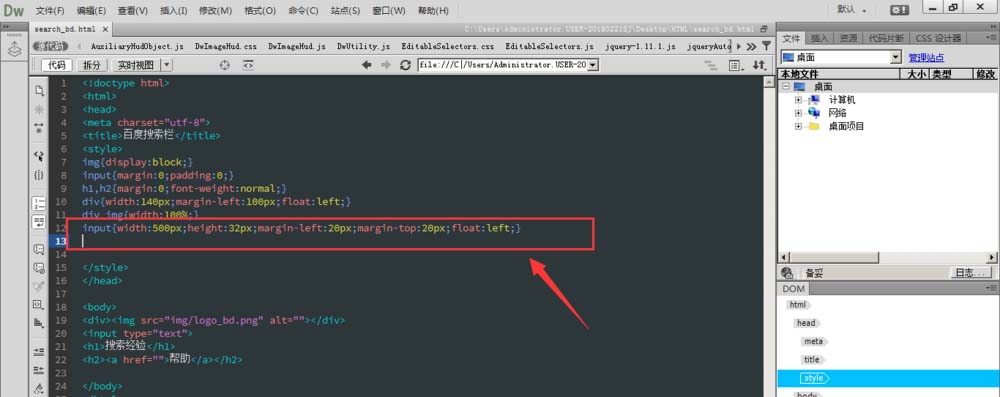1000x397 pixels.
Task: Switch to 拆分 split view
Action: (92, 65)
